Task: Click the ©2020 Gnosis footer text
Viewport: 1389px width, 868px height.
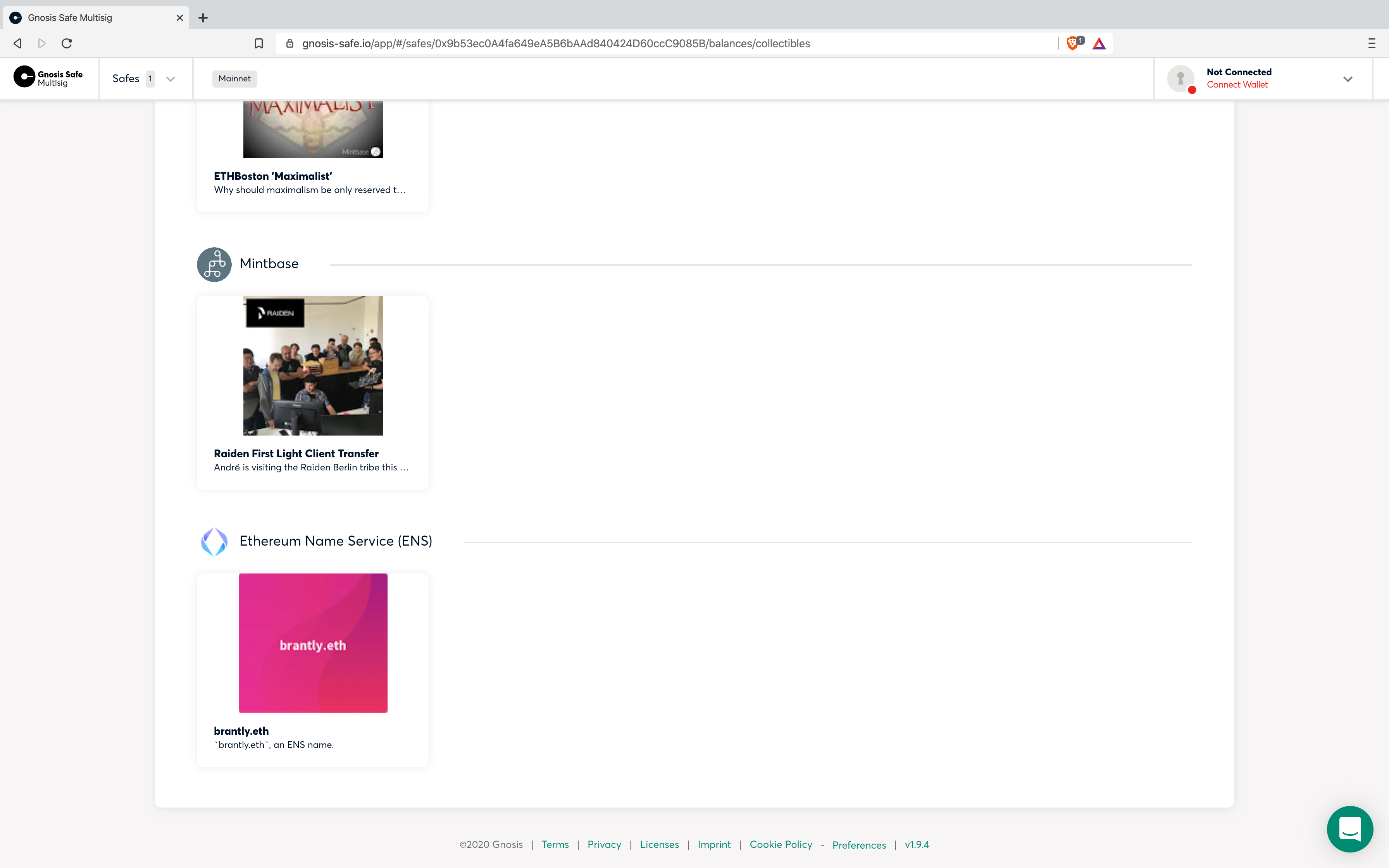Action: tap(491, 844)
